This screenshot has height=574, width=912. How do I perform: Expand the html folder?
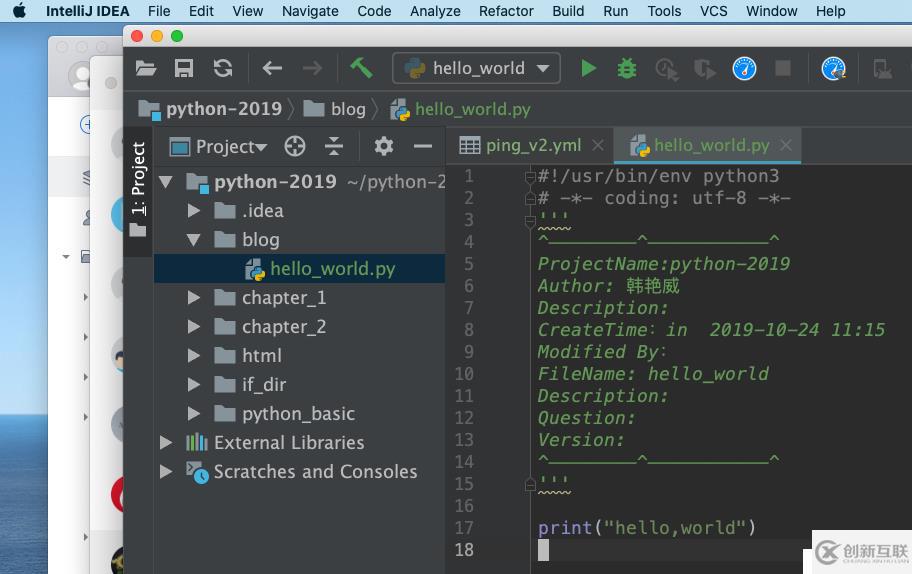click(194, 355)
